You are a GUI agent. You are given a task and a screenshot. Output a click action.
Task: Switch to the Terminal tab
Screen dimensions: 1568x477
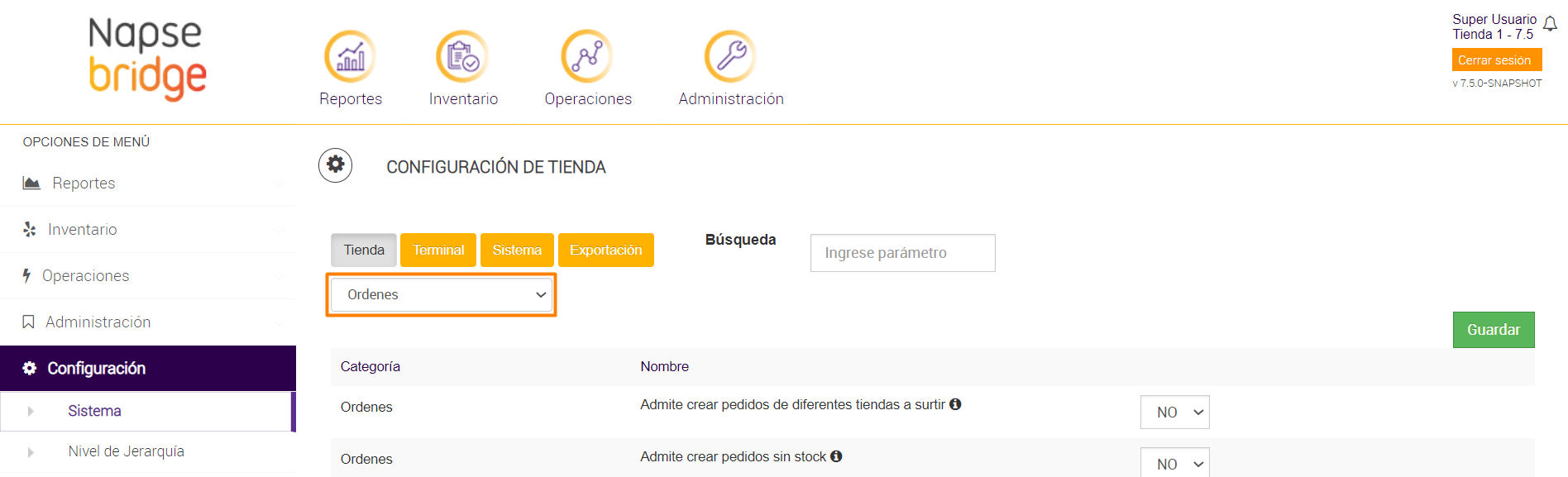pos(438,250)
